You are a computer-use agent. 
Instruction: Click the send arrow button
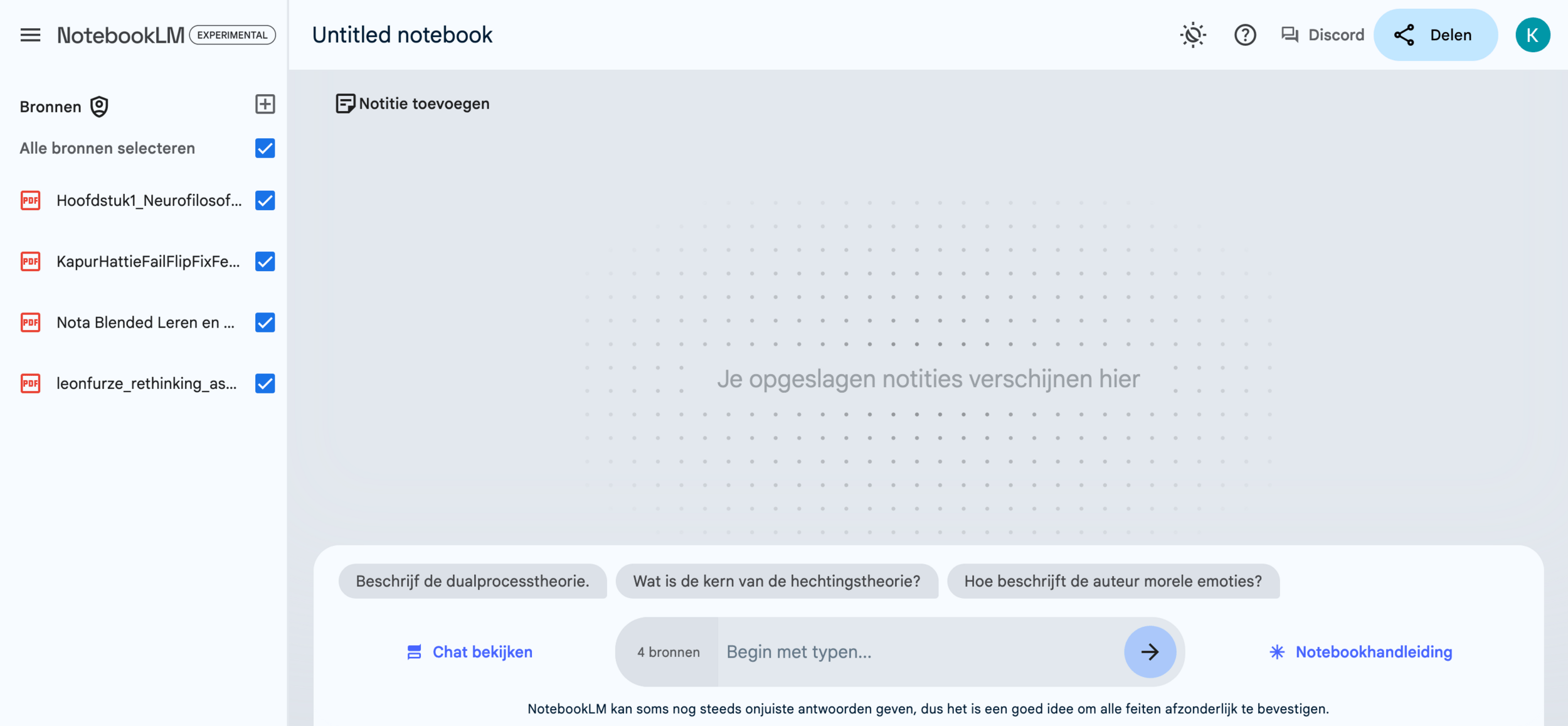[1150, 652]
